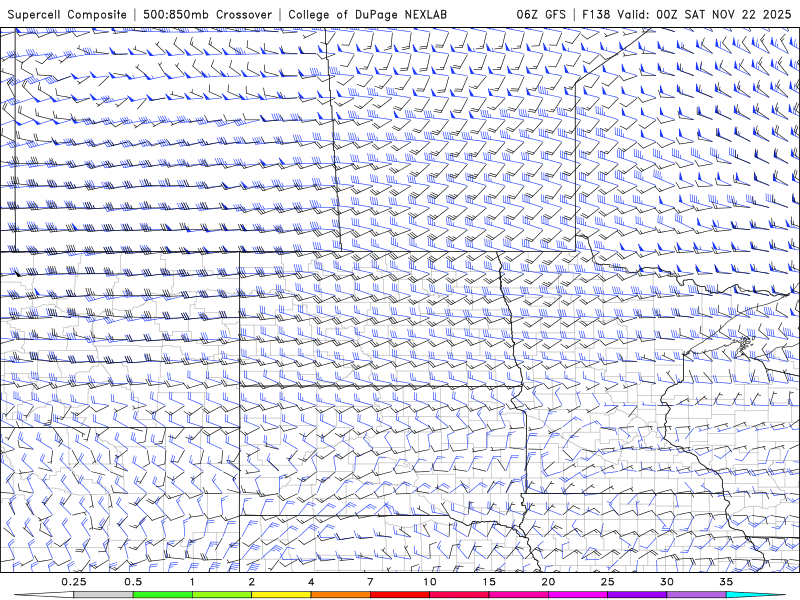Click the 'F138' forecast hour text
This screenshot has height=600, width=800.
tap(596, 14)
